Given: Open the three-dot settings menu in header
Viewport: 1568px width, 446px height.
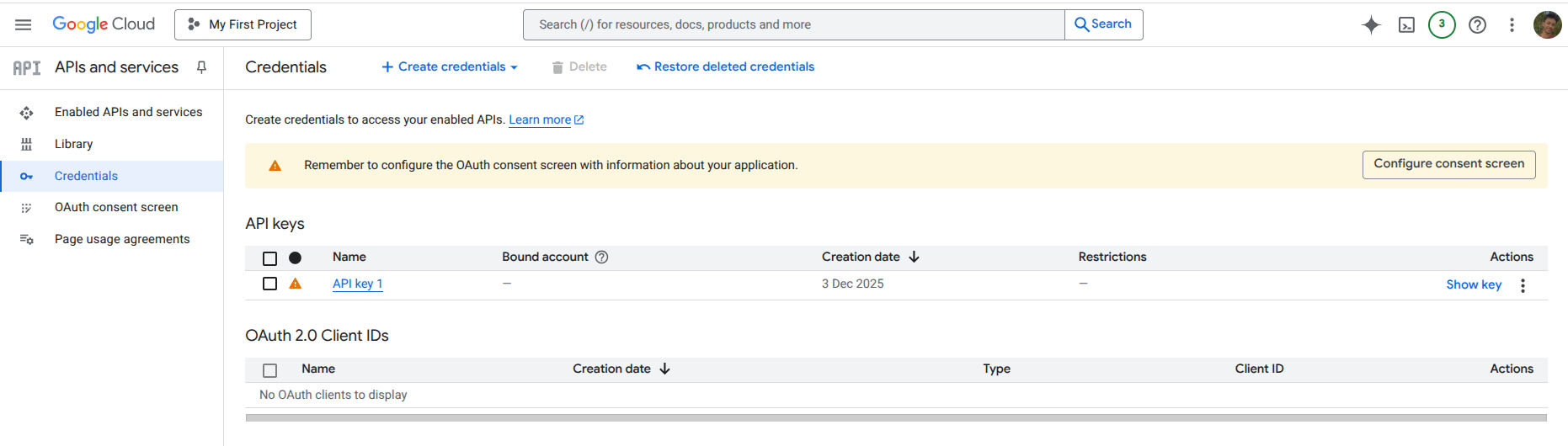Looking at the screenshot, I should coord(1512,24).
